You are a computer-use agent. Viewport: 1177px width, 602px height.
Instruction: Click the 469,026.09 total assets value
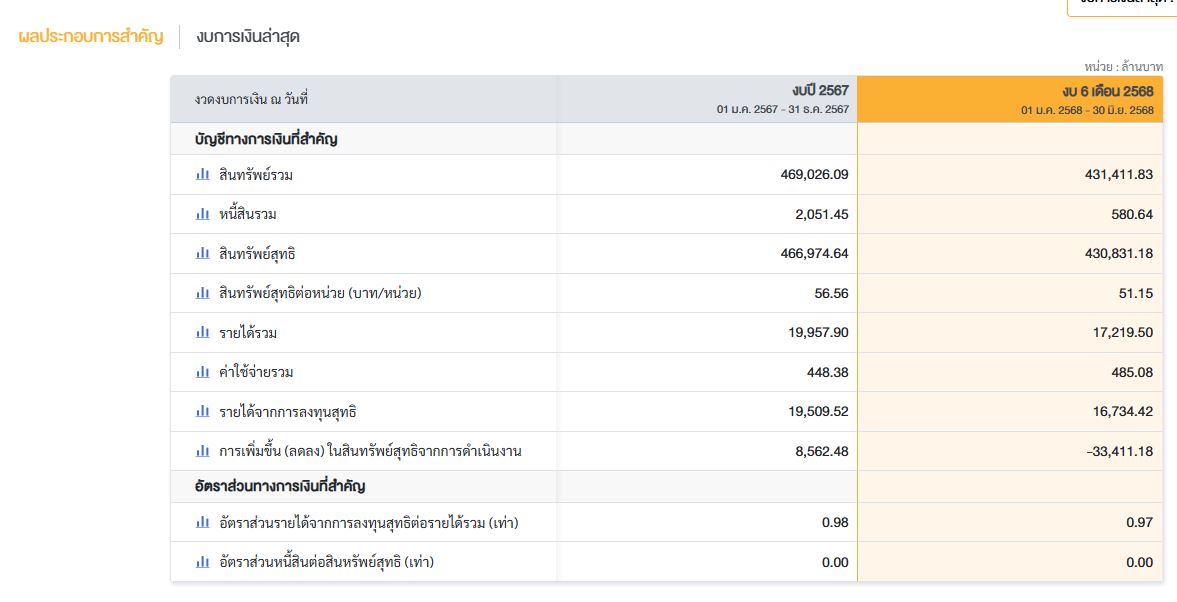coord(814,174)
